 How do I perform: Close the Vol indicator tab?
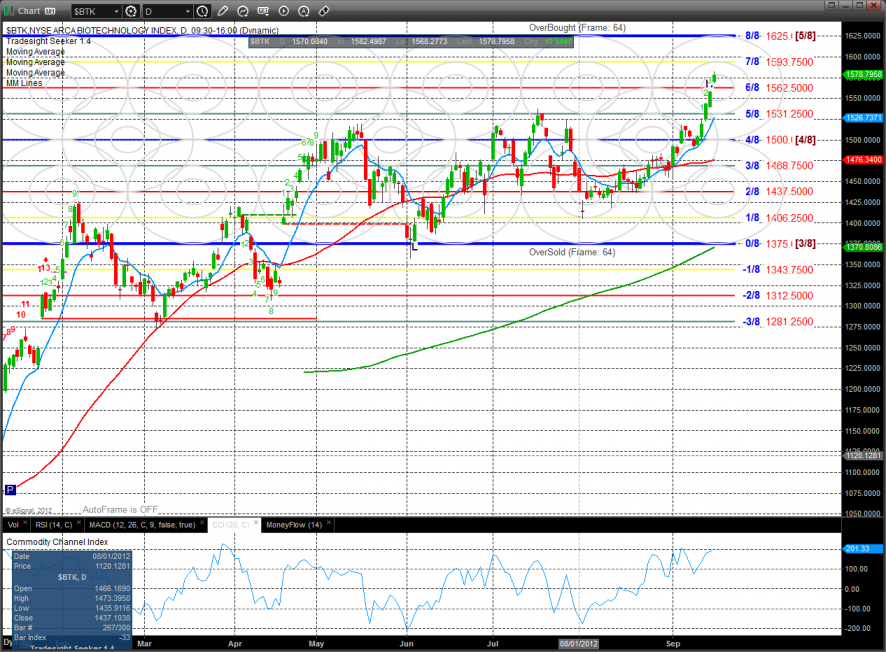tap(26, 524)
